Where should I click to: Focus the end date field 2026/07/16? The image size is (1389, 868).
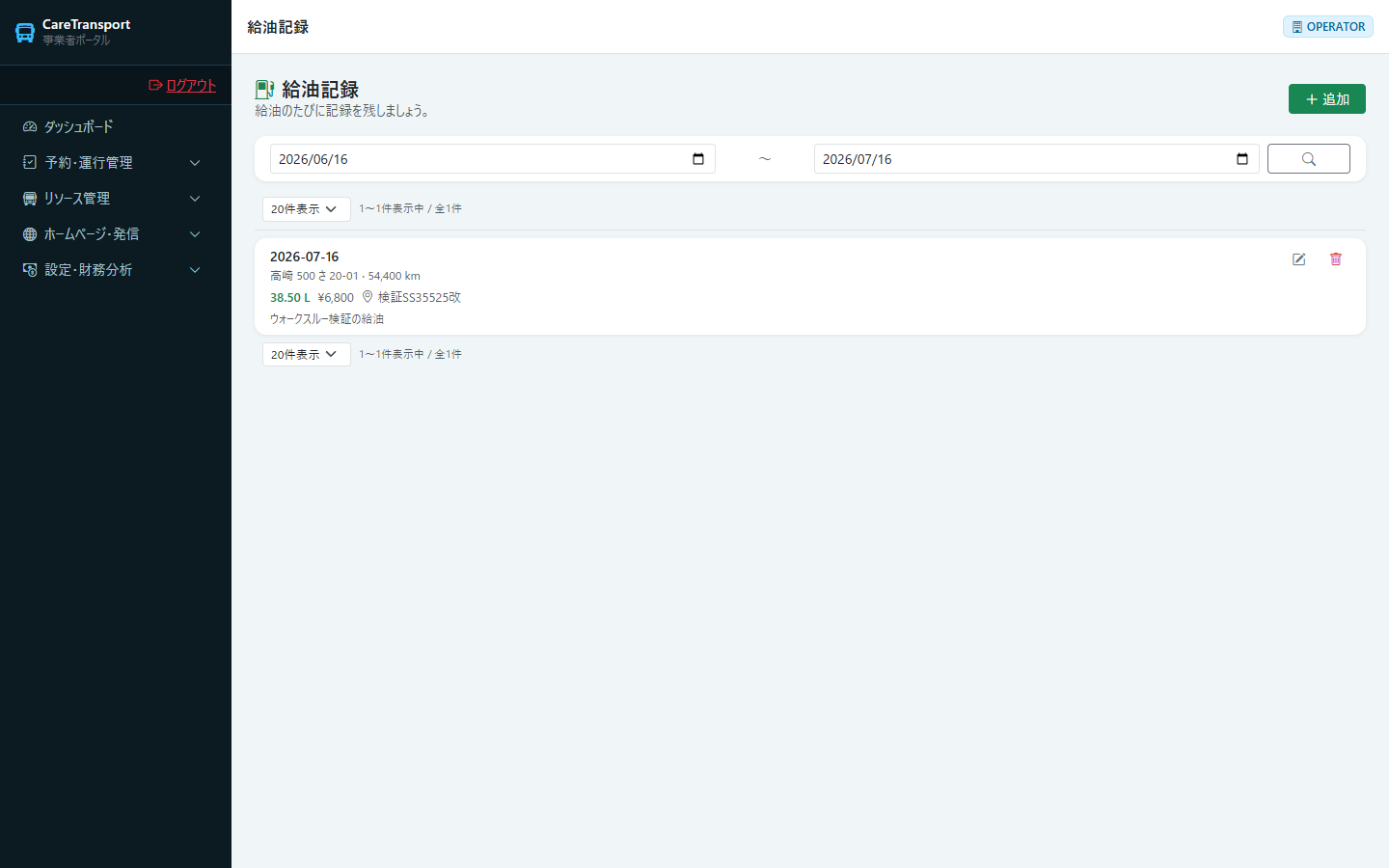[x=1036, y=159]
